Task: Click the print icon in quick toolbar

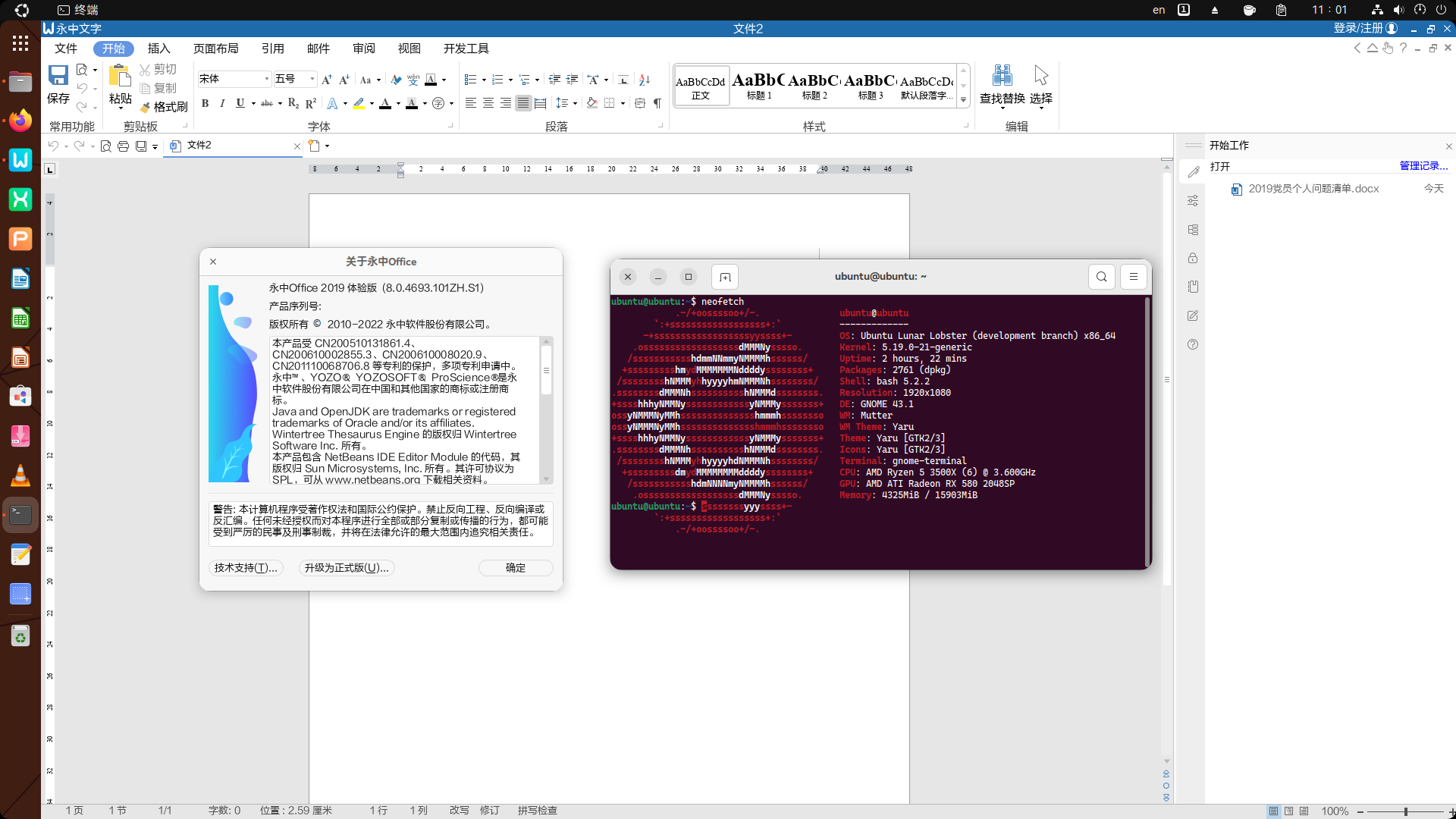Action: coord(123,146)
